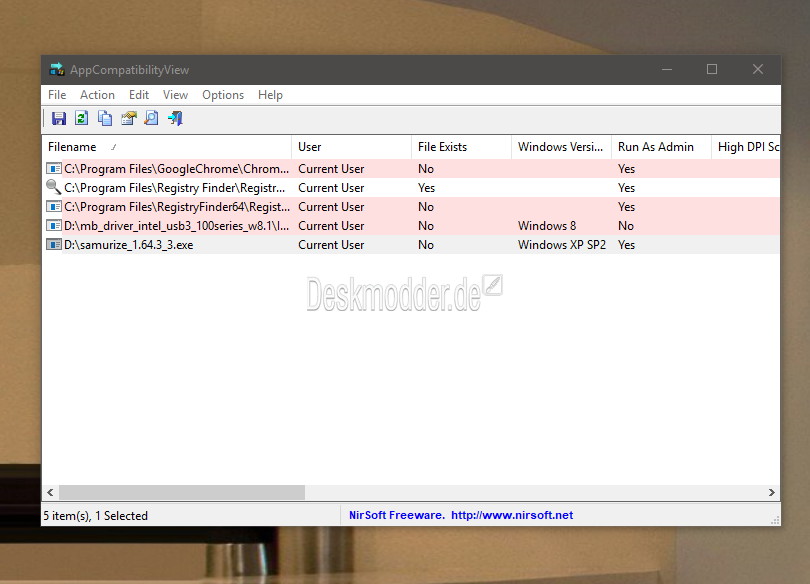Click the Find magnifier toolbar icon
The image size is (810, 584).
pos(151,118)
